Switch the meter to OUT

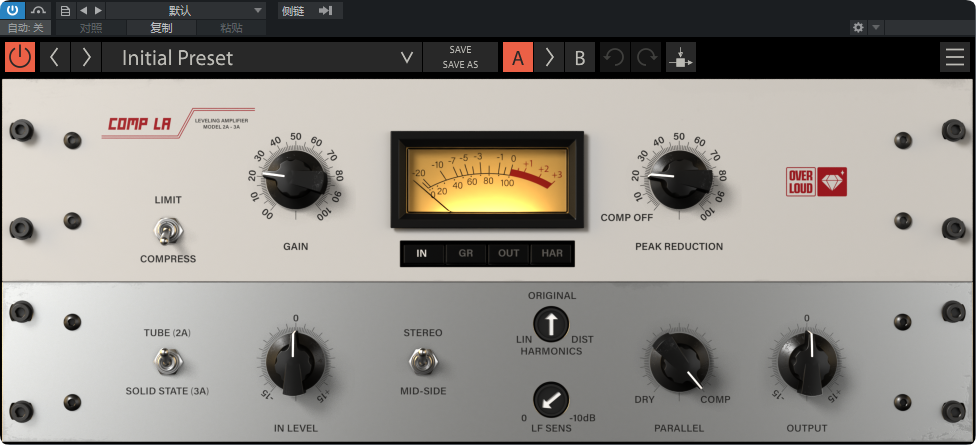(509, 253)
